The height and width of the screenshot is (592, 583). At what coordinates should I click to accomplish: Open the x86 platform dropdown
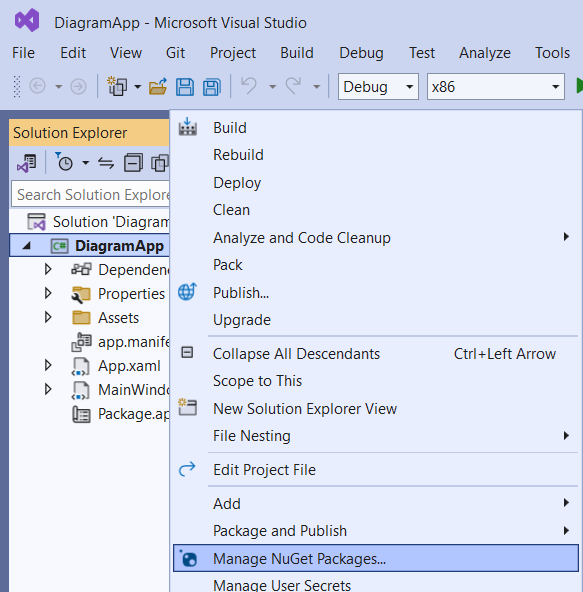point(495,87)
